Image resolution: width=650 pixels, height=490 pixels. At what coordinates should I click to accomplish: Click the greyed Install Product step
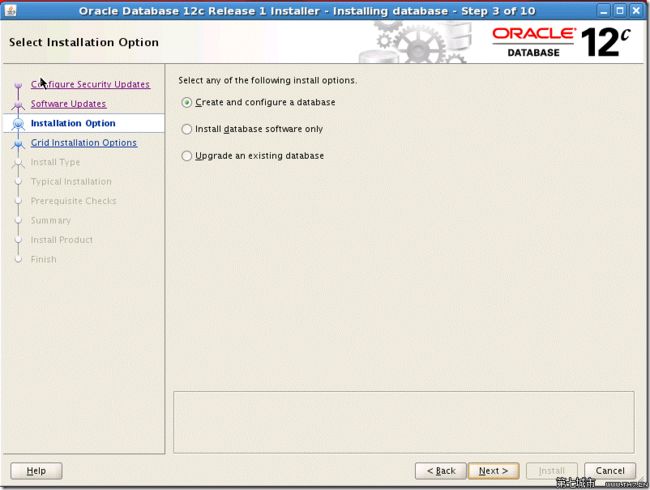click(62, 240)
